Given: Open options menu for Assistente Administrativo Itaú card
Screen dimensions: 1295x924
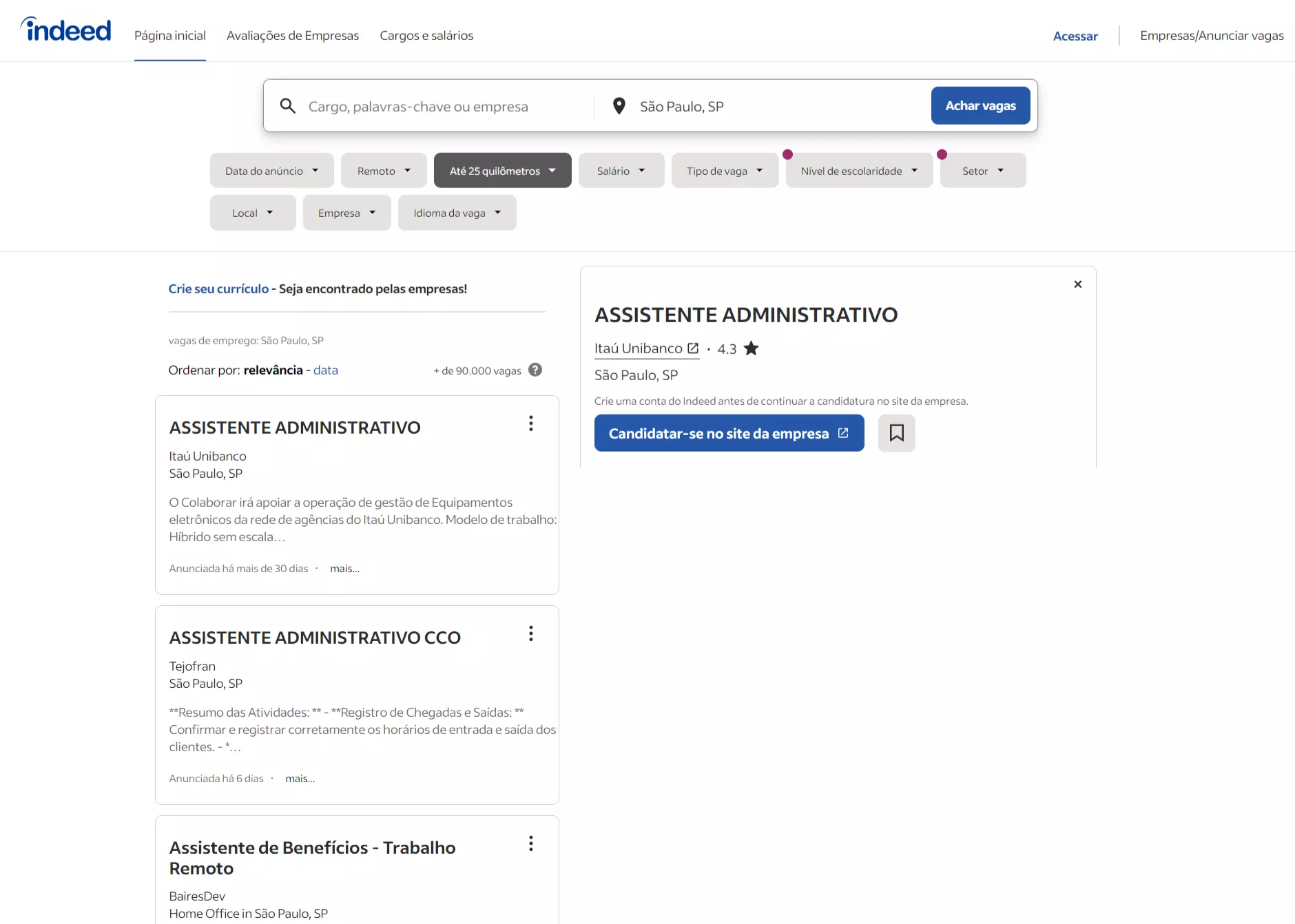Looking at the screenshot, I should click(531, 423).
